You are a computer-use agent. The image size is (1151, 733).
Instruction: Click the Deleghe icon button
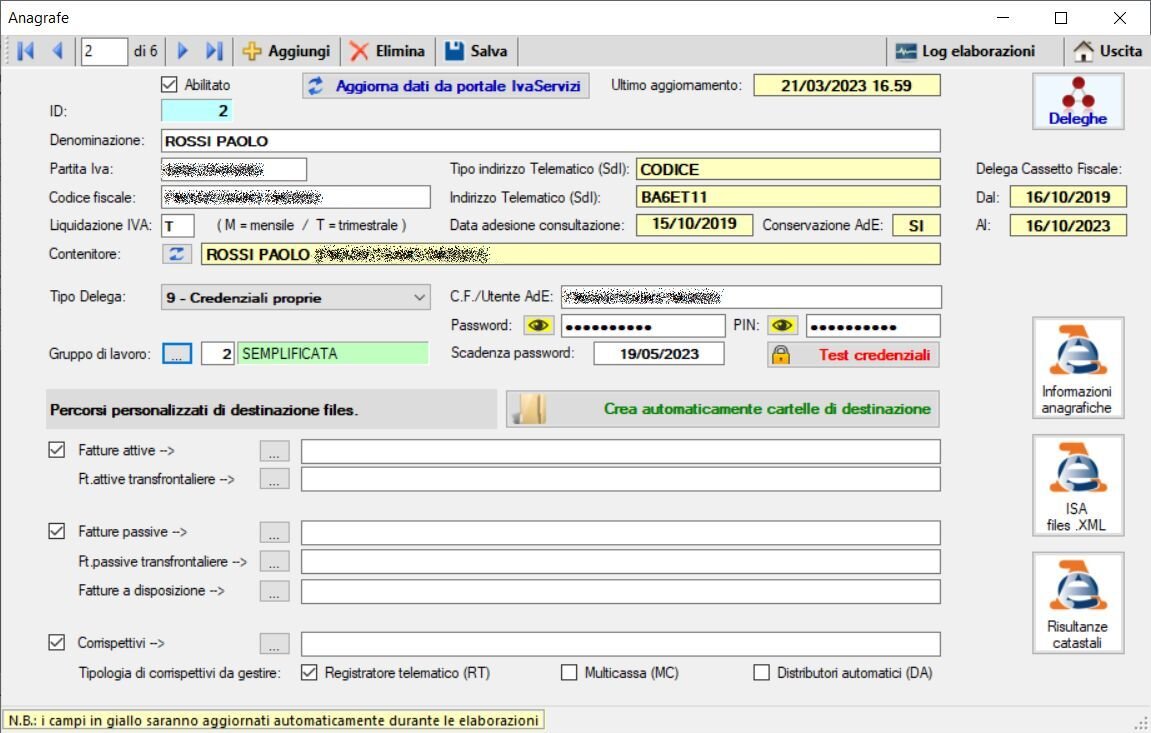coord(1077,103)
